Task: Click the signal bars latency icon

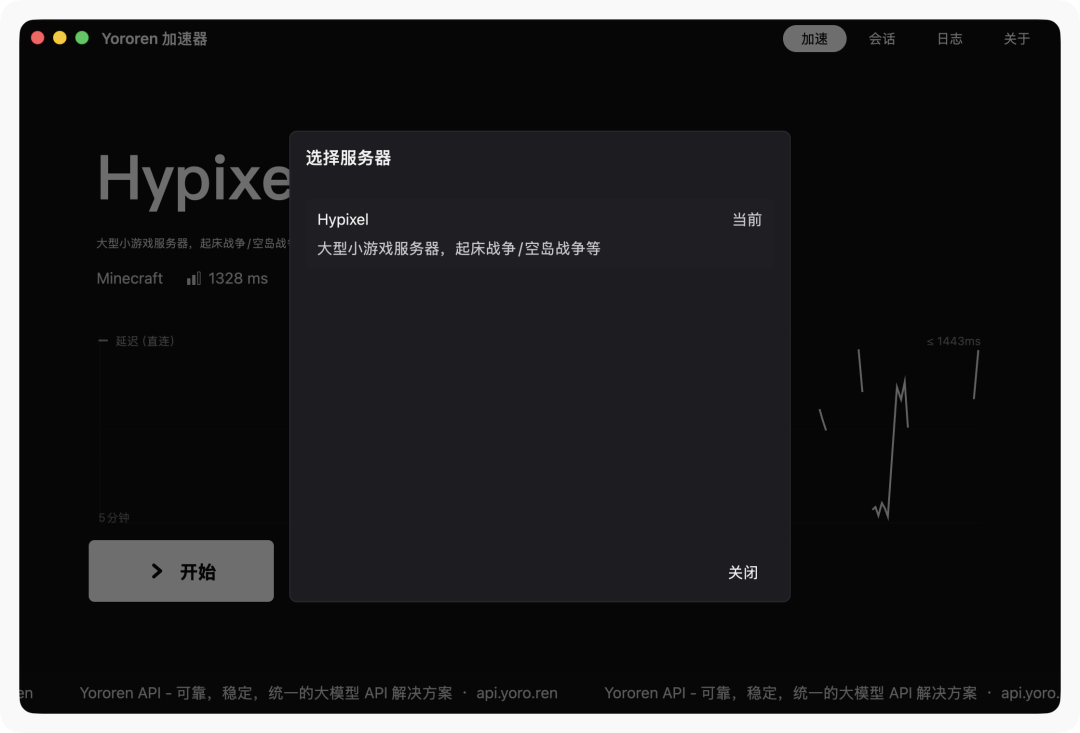Action: (x=194, y=278)
